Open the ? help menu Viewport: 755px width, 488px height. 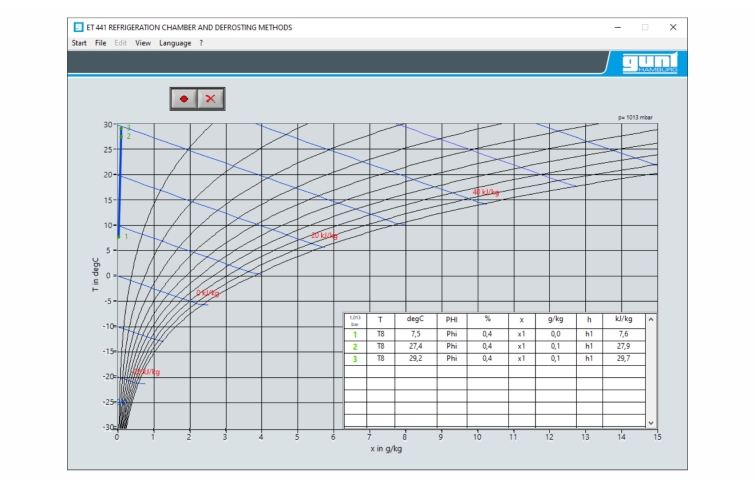coord(201,43)
